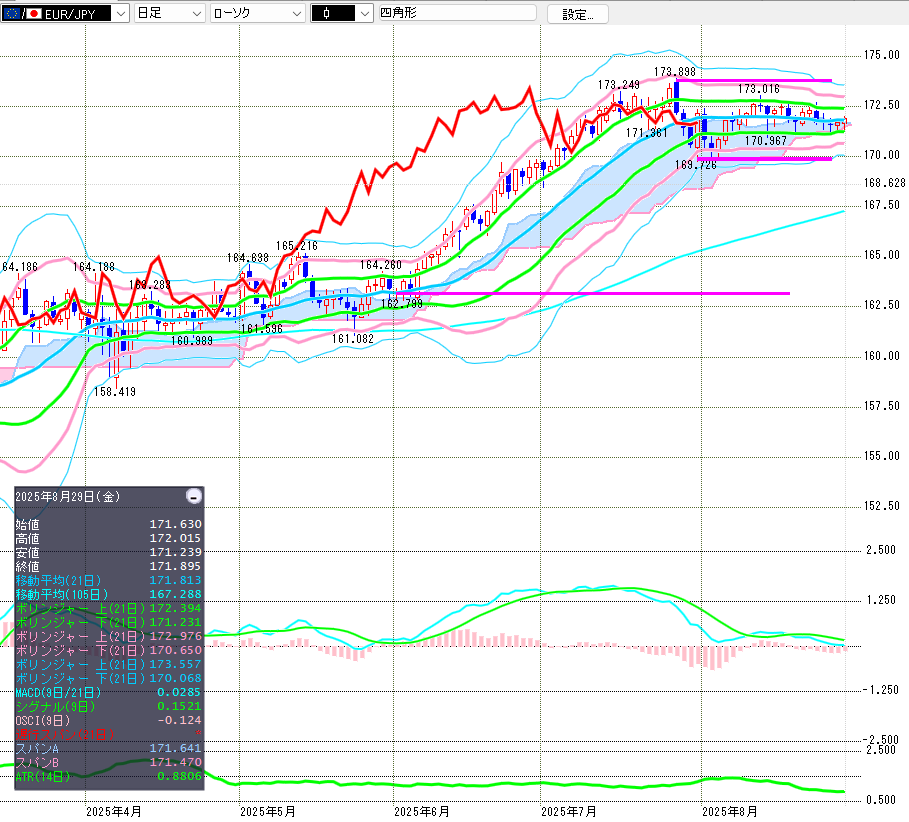
Task: Select the ボリンジャー 上(21日) 173.557 row
Action: pyautogui.click(x=109, y=664)
